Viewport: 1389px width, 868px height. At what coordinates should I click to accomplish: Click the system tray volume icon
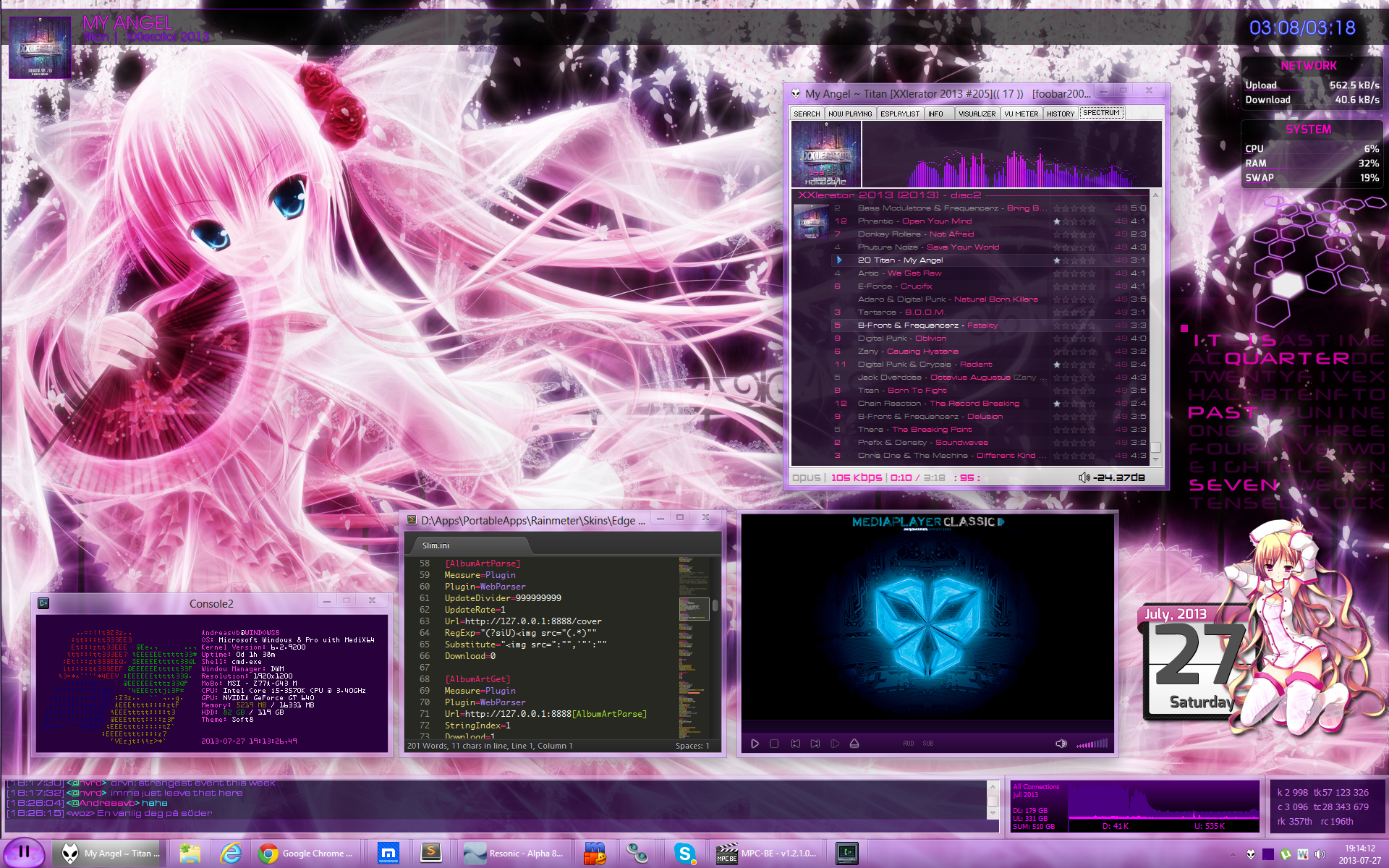point(1320,854)
